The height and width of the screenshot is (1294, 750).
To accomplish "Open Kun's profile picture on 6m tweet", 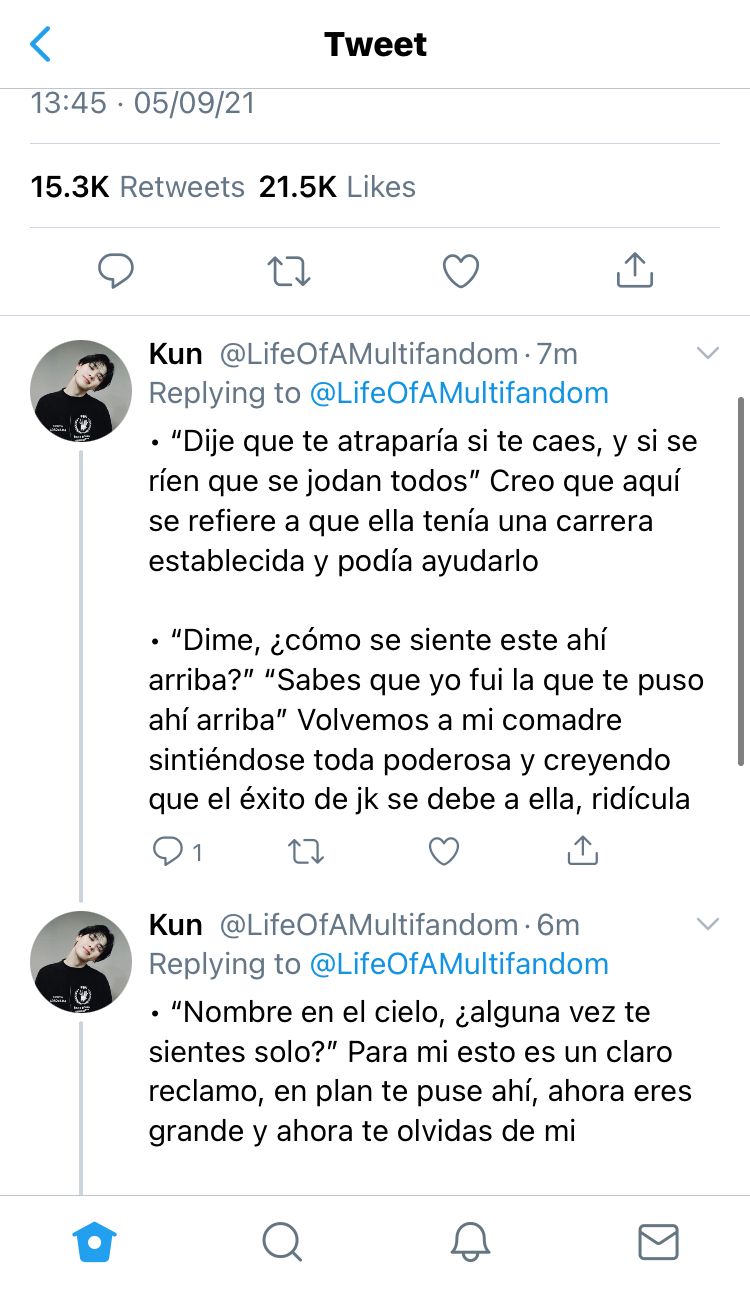I will coord(81,962).
